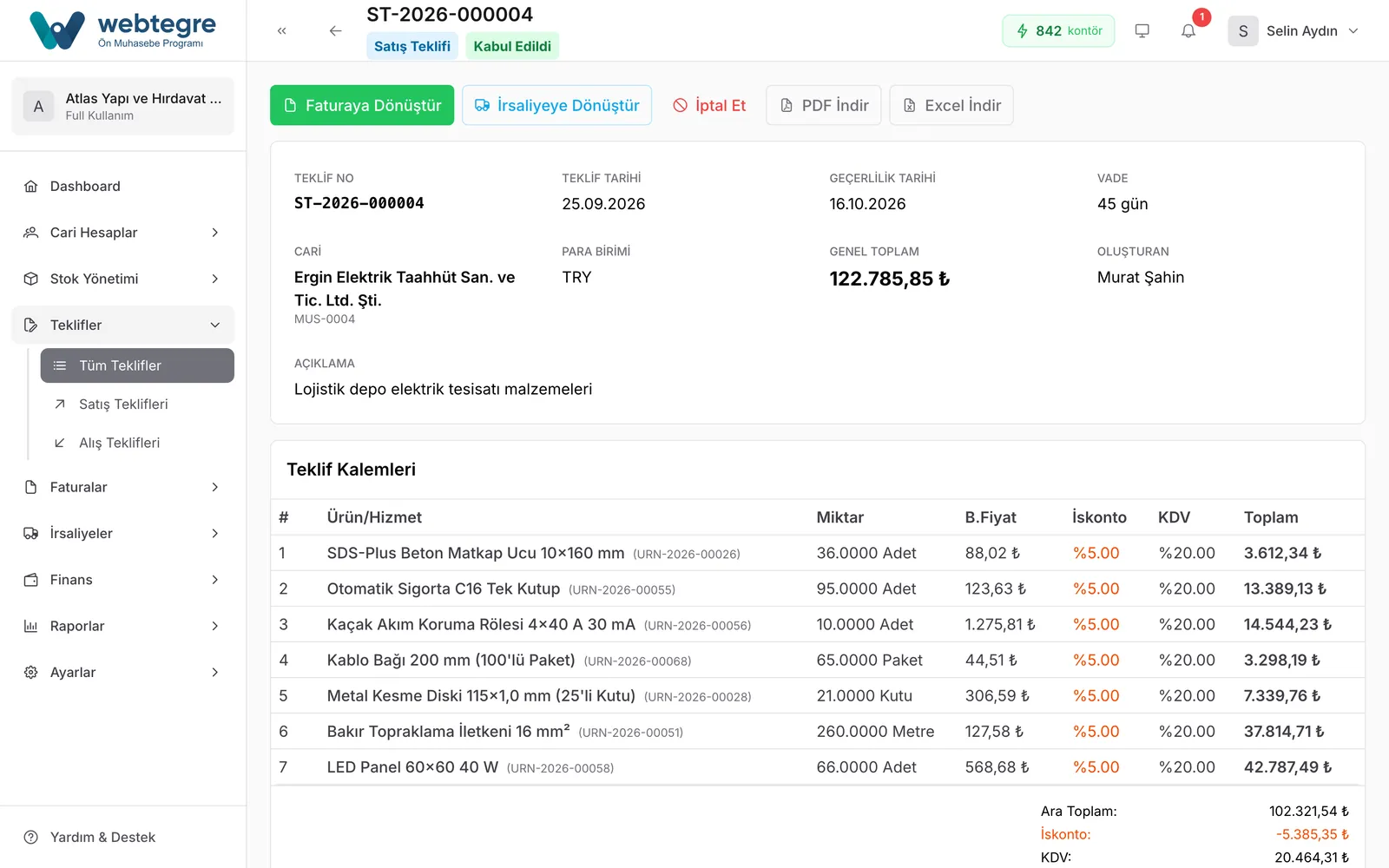Image resolution: width=1389 pixels, height=868 pixels.
Task: Open Atlas Yapı ve Hırdavat company selector
Action: [123, 106]
